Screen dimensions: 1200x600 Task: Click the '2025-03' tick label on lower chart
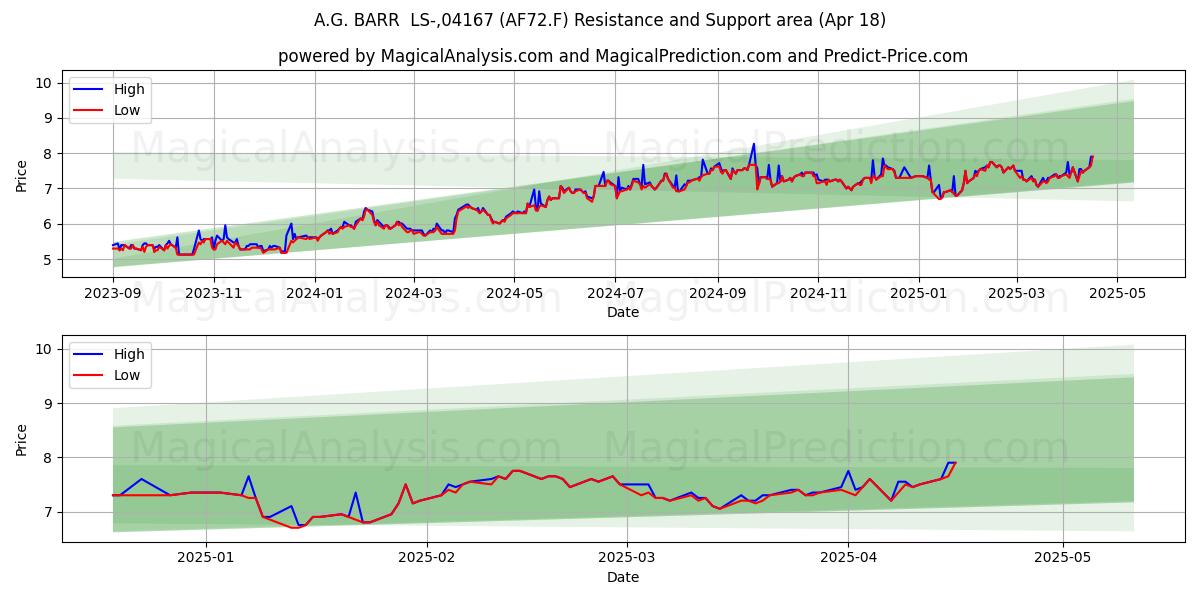pos(627,559)
